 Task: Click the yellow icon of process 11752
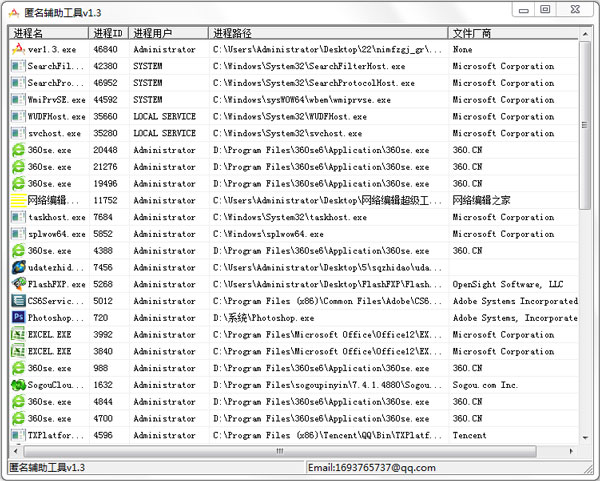pos(18,201)
